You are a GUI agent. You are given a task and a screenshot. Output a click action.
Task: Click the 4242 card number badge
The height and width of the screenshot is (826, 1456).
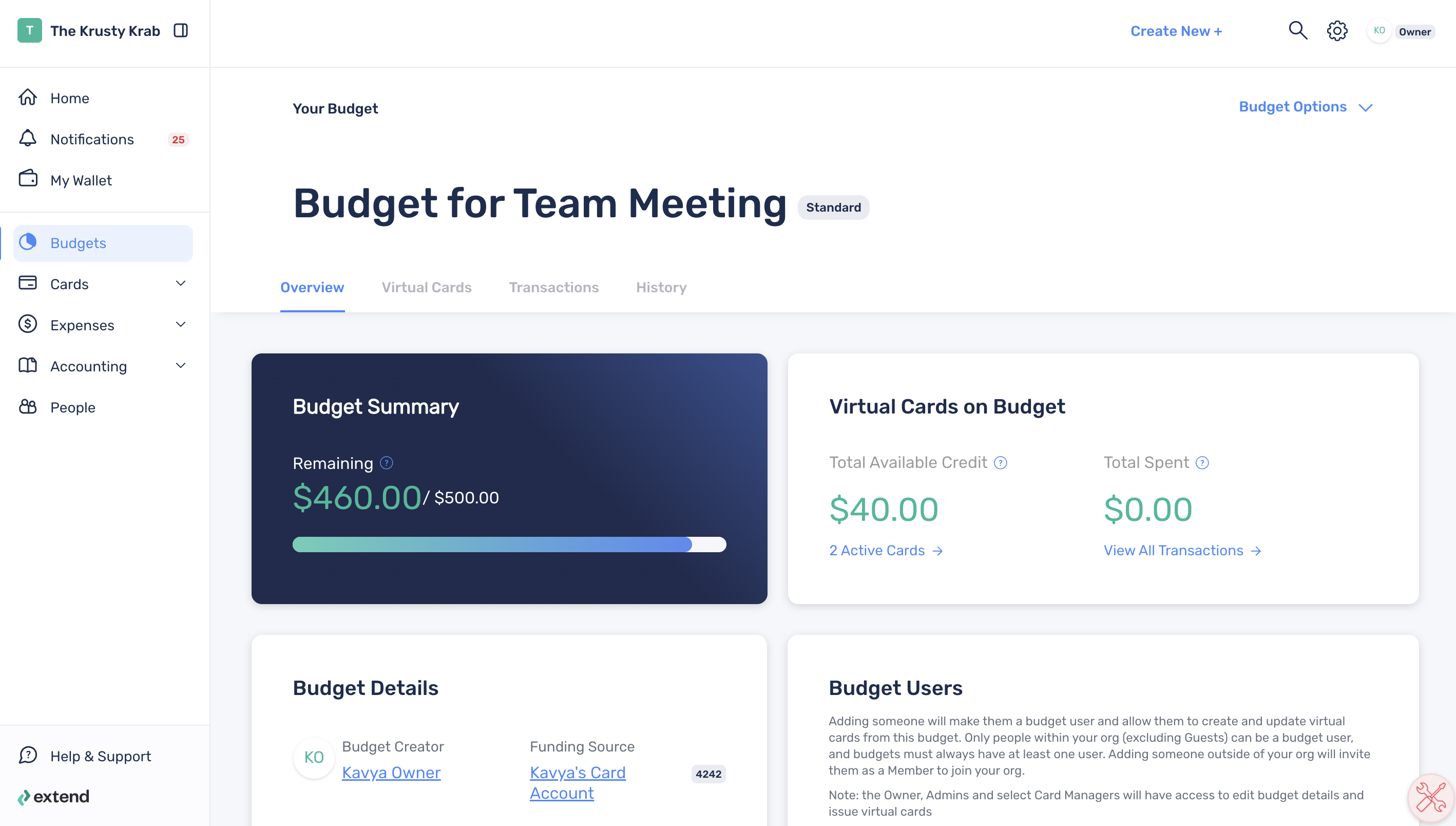pyautogui.click(x=708, y=774)
